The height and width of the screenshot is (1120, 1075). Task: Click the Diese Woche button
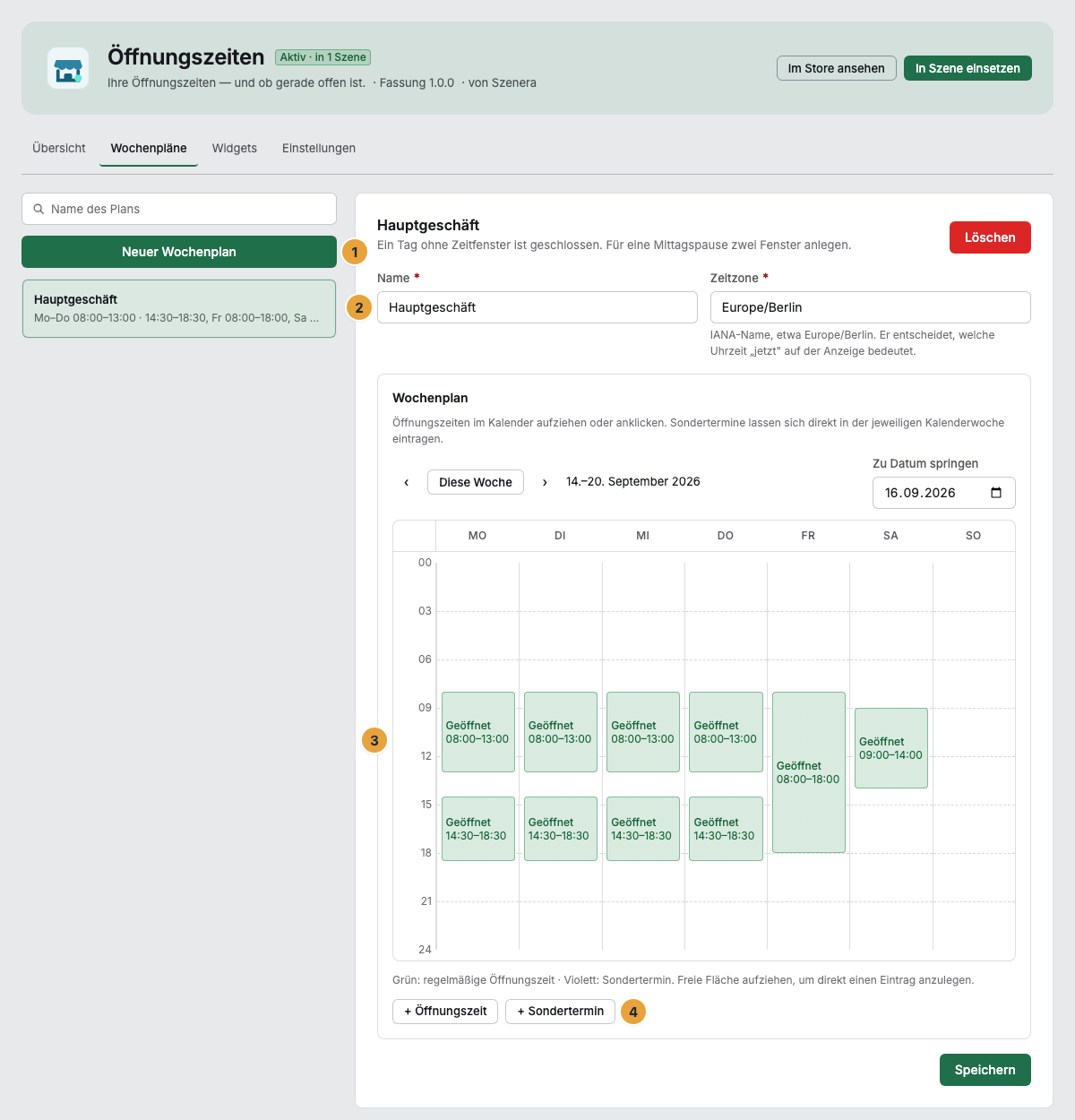click(x=476, y=482)
